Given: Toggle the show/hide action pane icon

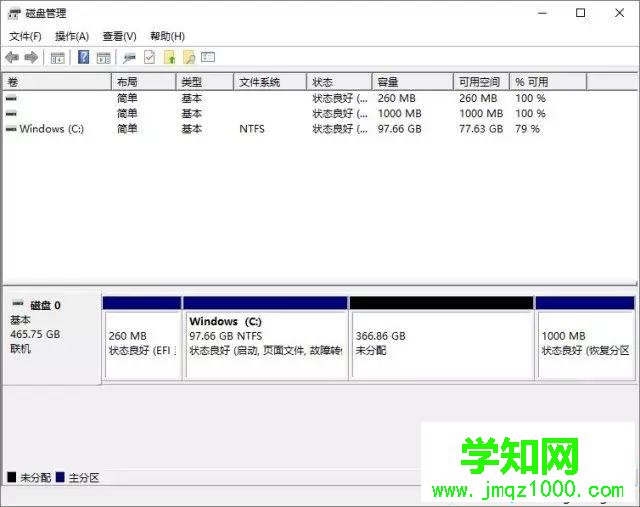Looking at the screenshot, I should (104, 58).
